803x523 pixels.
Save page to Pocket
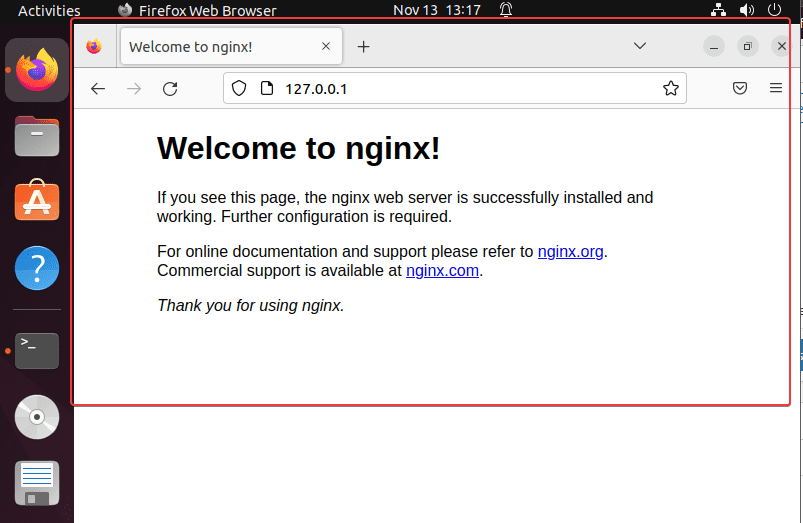pyautogui.click(x=739, y=88)
